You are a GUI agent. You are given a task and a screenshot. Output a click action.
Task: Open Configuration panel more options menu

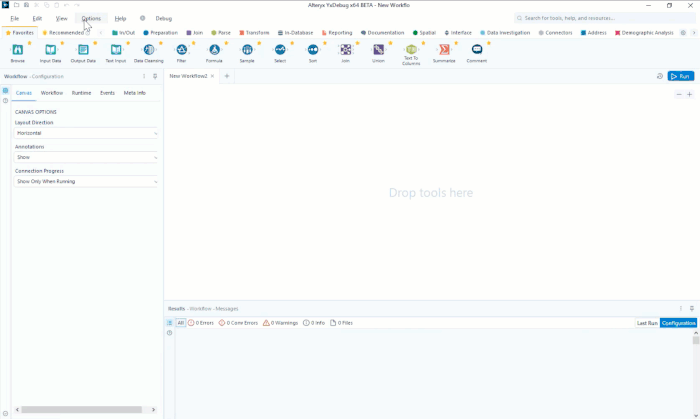(x=144, y=76)
